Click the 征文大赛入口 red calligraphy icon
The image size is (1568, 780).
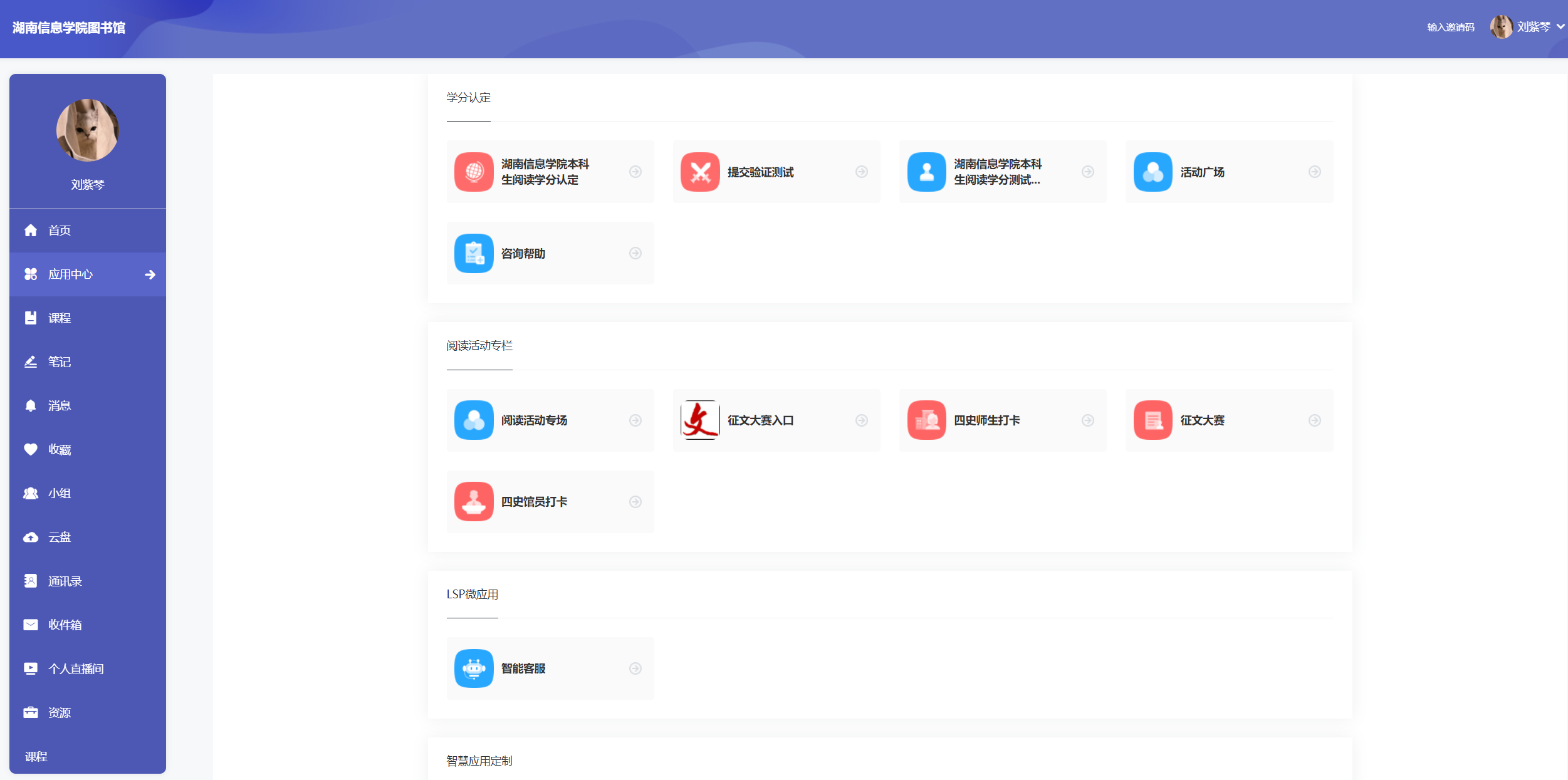[699, 420]
